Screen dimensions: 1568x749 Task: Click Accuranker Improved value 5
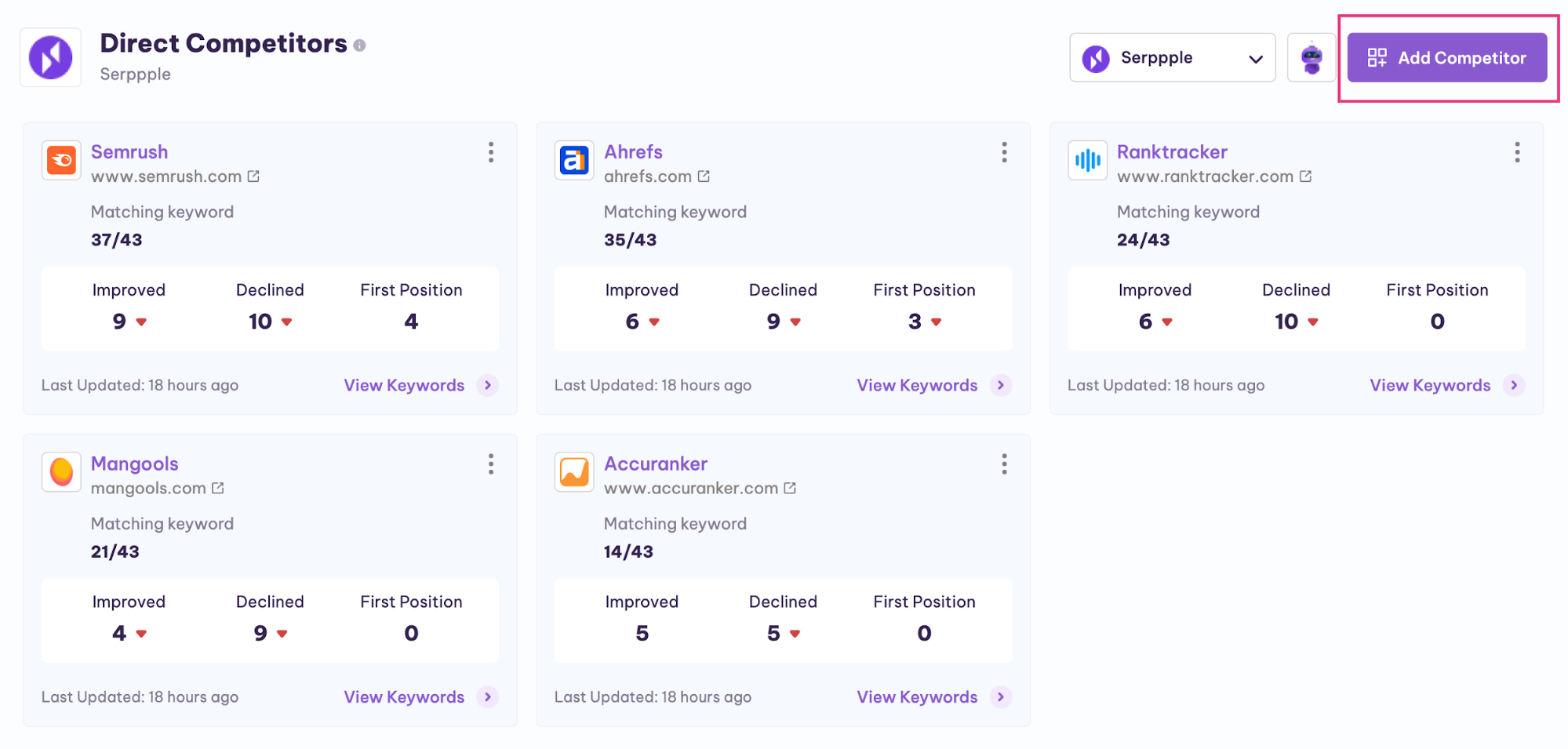[x=642, y=633]
